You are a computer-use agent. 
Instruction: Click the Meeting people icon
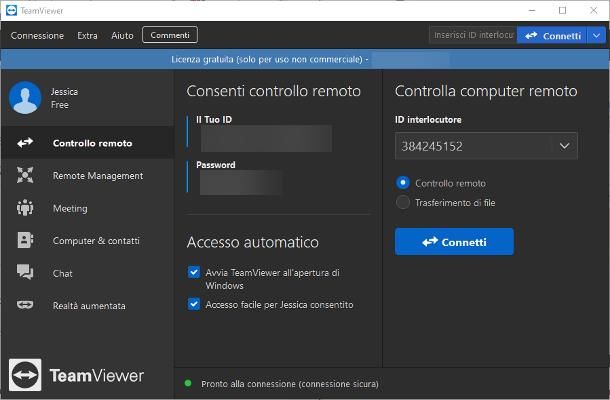25,208
